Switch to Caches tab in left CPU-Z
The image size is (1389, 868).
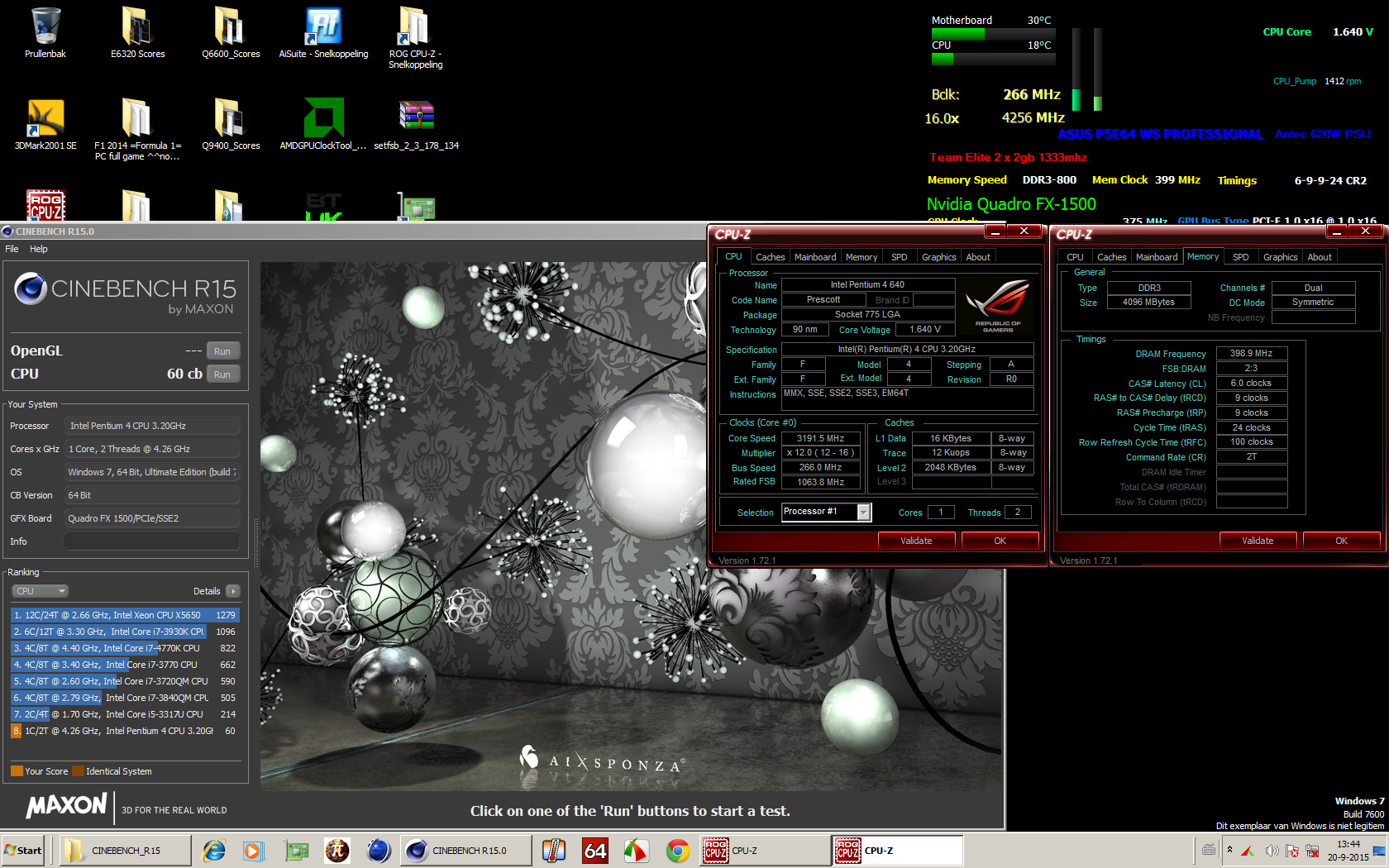(x=770, y=257)
